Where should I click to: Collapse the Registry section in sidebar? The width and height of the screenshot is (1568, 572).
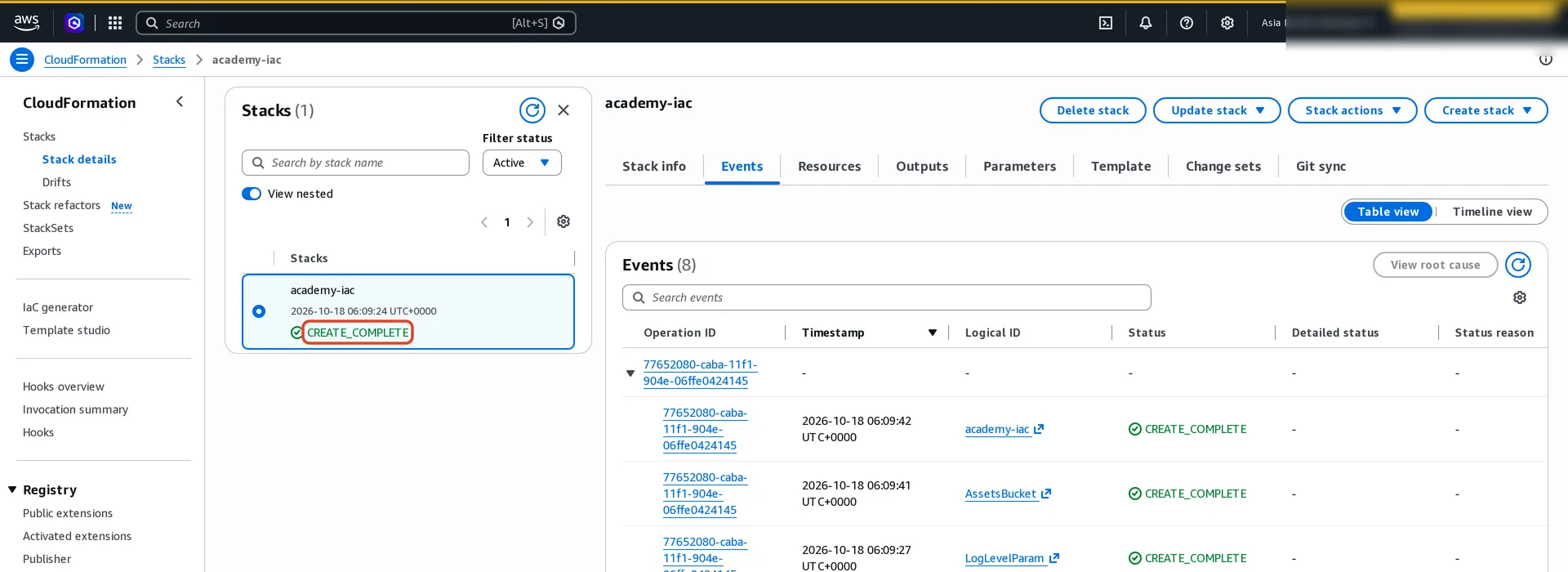click(12, 489)
